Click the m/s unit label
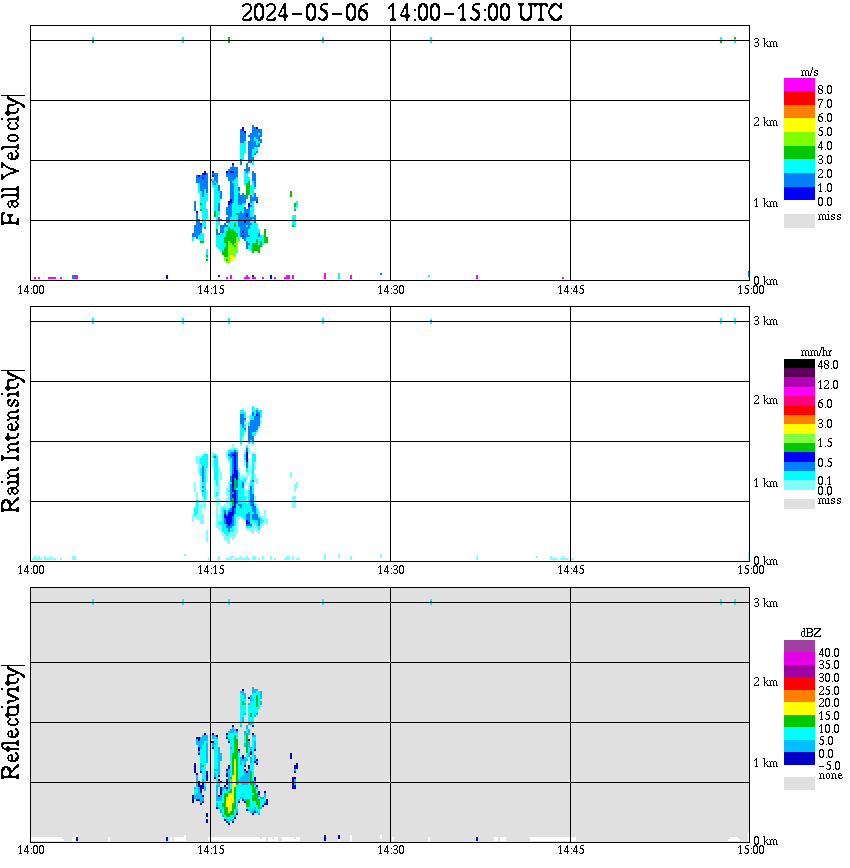This screenshot has height=868, width=850. pyautogui.click(x=809, y=72)
